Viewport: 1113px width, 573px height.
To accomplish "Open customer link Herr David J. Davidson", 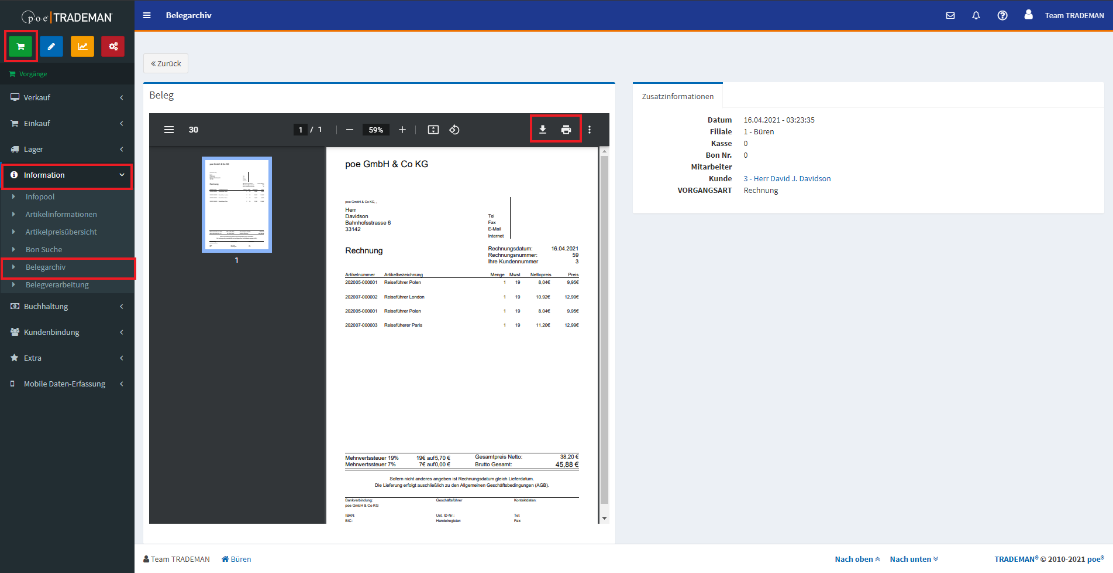I will pos(787,178).
